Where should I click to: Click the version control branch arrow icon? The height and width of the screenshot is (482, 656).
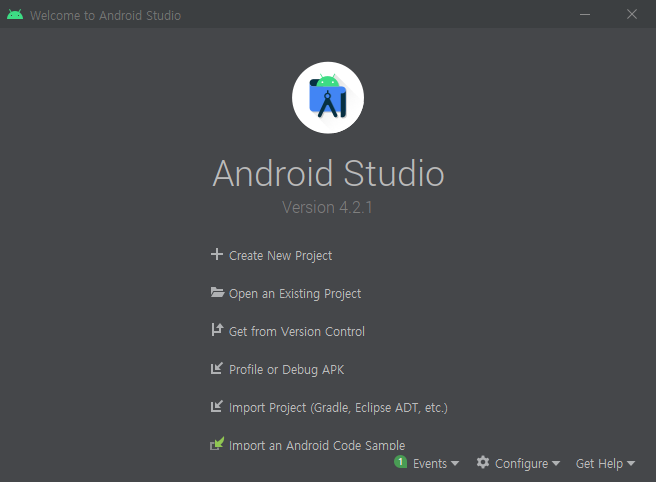[x=217, y=330]
